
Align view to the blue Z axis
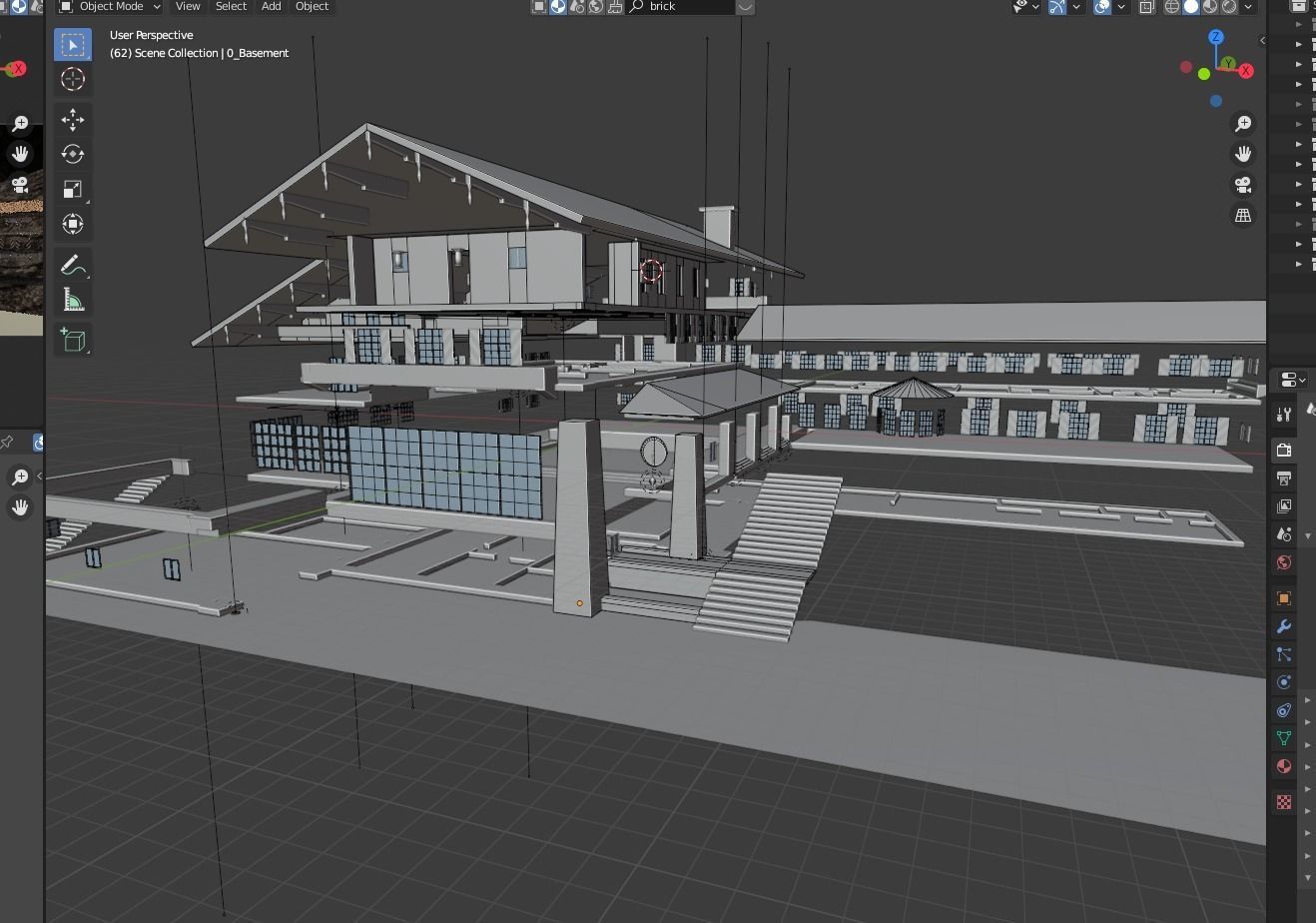coord(1216,37)
